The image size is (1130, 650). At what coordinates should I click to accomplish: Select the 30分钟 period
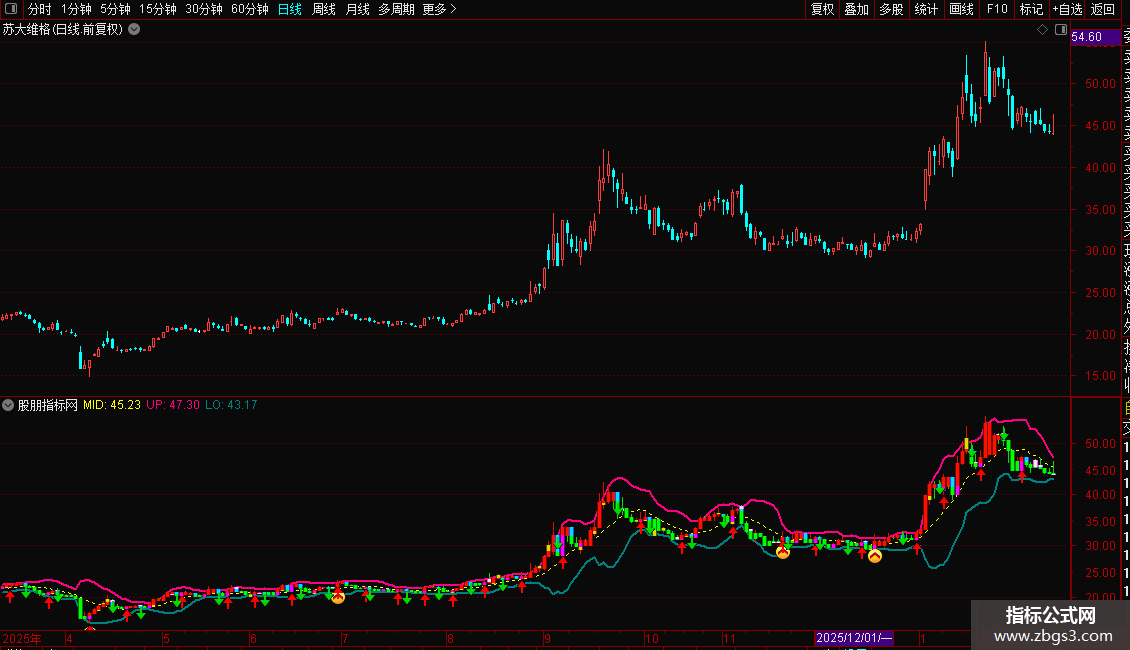[x=204, y=9]
